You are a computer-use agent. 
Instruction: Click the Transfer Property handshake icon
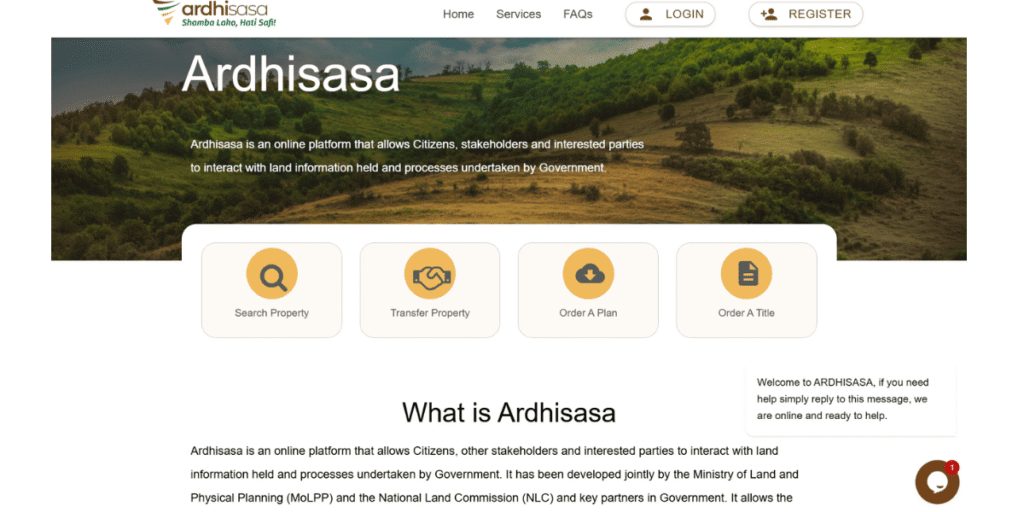pyautogui.click(x=430, y=274)
